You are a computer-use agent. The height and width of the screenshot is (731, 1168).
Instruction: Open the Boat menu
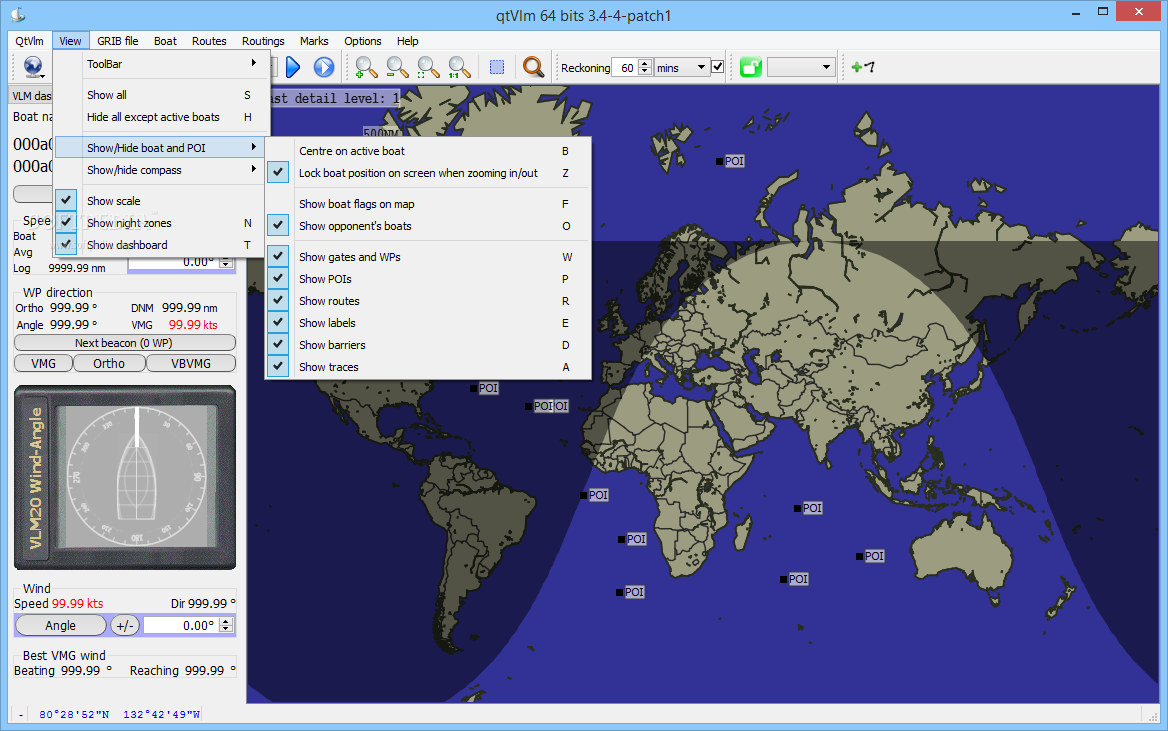[165, 41]
